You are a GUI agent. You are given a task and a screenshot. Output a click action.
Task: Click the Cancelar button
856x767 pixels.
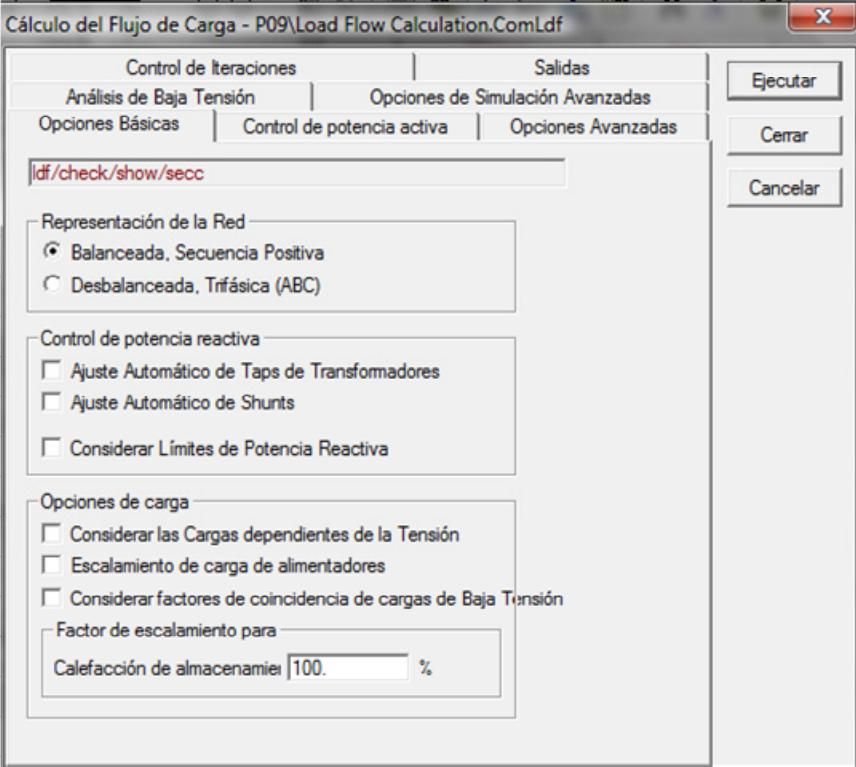(x=774, y=187)
